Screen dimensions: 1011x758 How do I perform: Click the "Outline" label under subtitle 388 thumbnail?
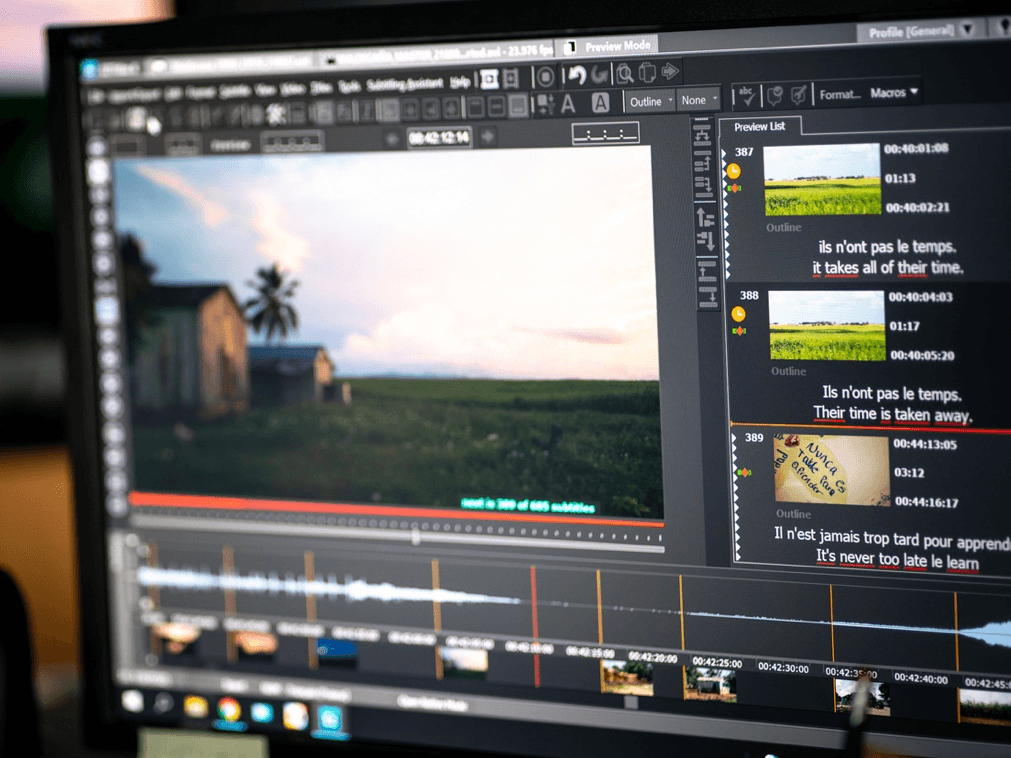(788, 371)
